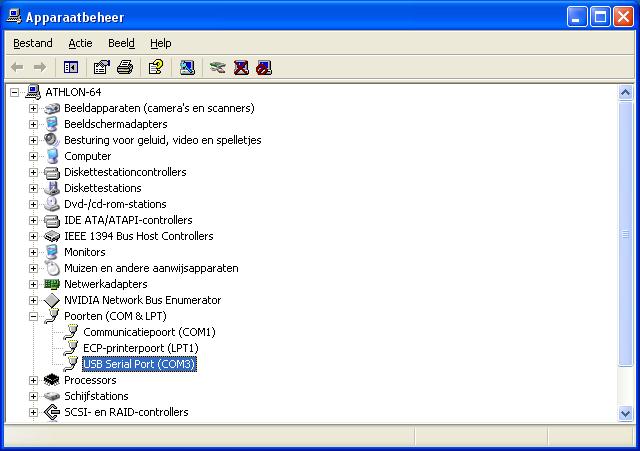The image size is (640, 451).
Task: Click the Disable device toolbar icon
Action: pyautogui.click(x=264, y=68)
